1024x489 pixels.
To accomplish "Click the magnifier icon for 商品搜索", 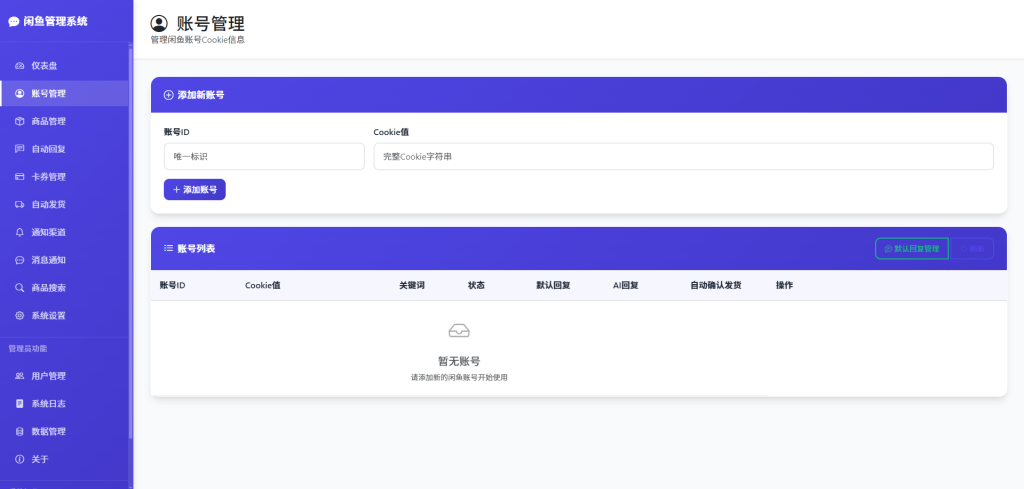I will pyautogui.click(x=20, y=288).
